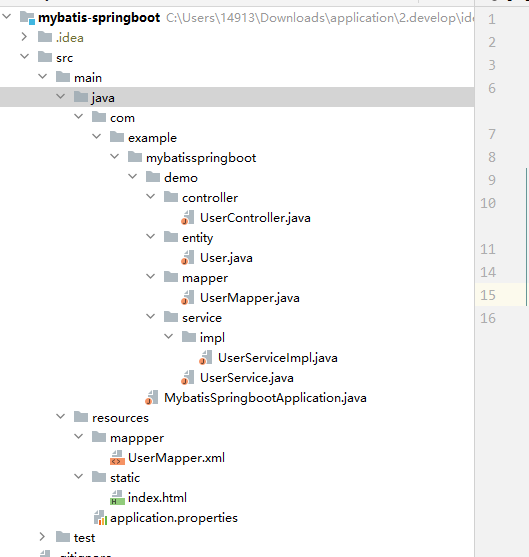Collapse the mybatis-springboot project root

coord(7,16)
